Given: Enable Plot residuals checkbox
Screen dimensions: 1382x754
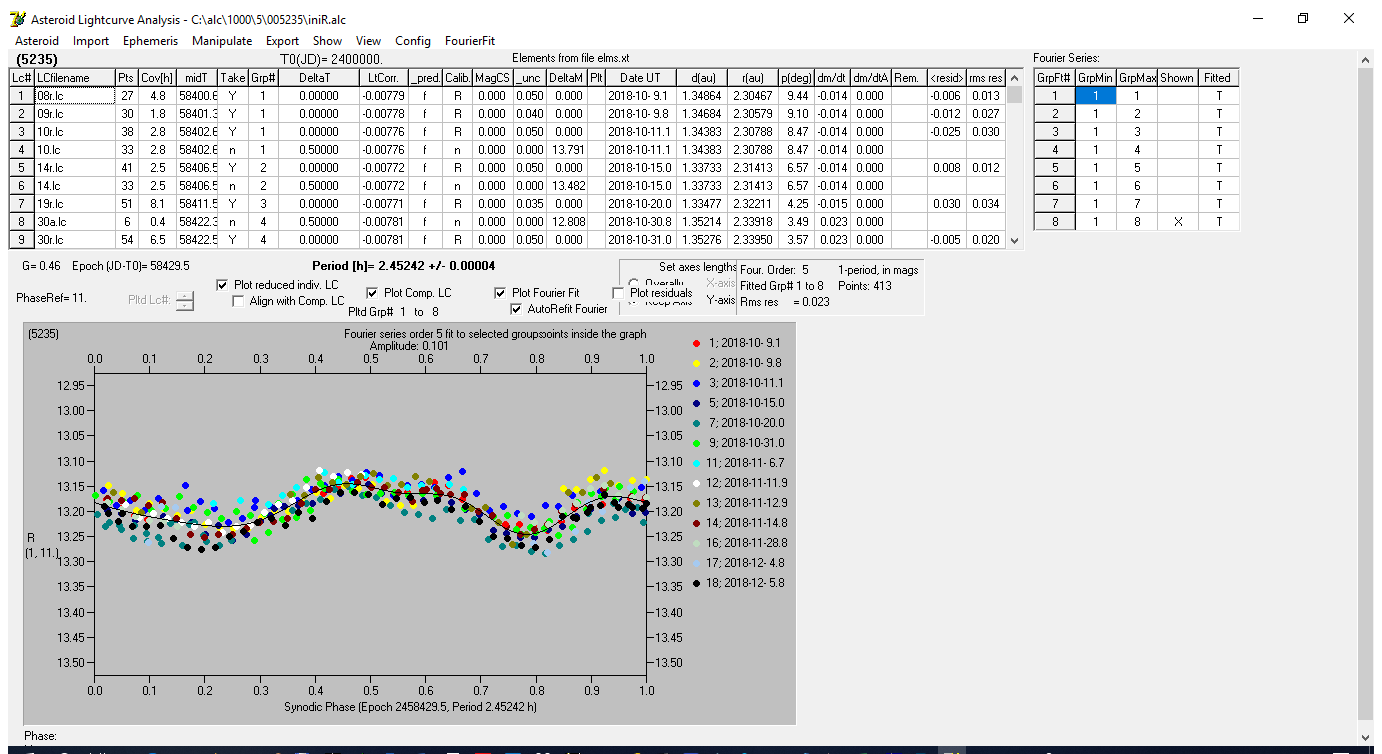Looking at the screenshot, I should click(618, 293).
